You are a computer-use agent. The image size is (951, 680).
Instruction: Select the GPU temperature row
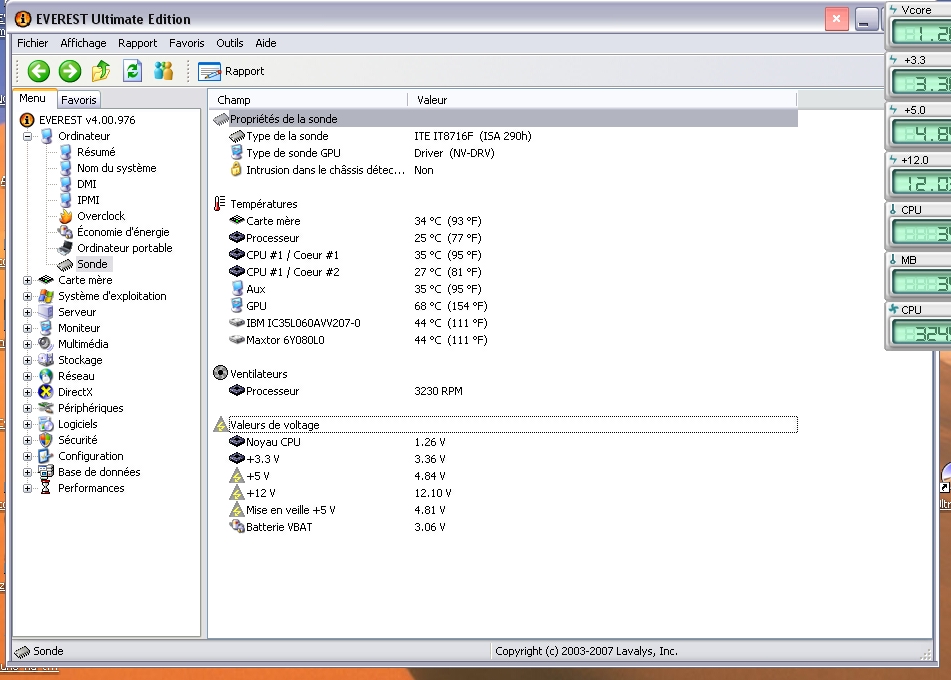point(256,306)
